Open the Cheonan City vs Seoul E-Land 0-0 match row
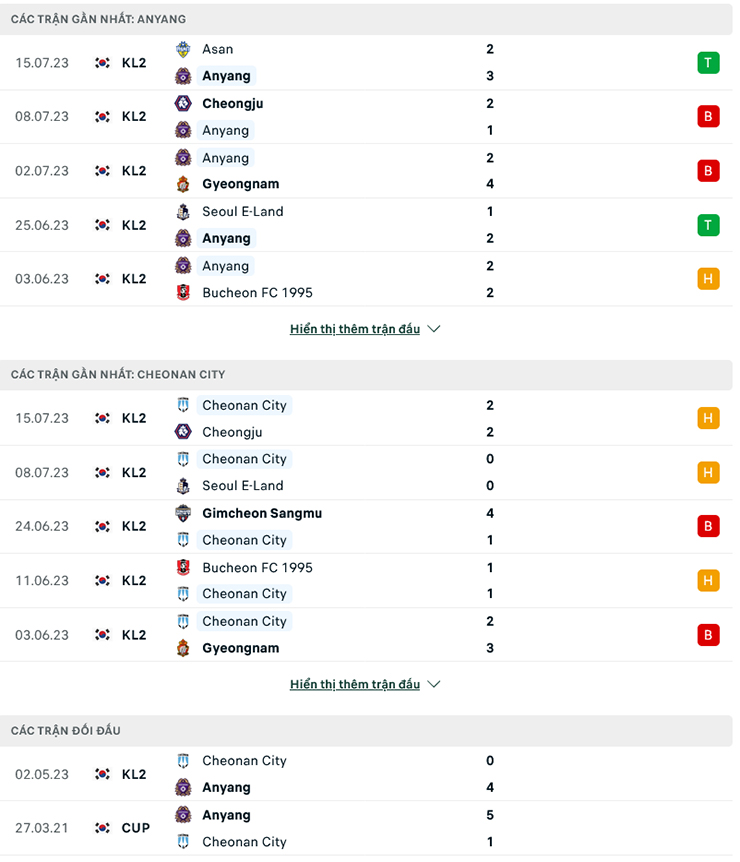 click(x=400, y=472)
